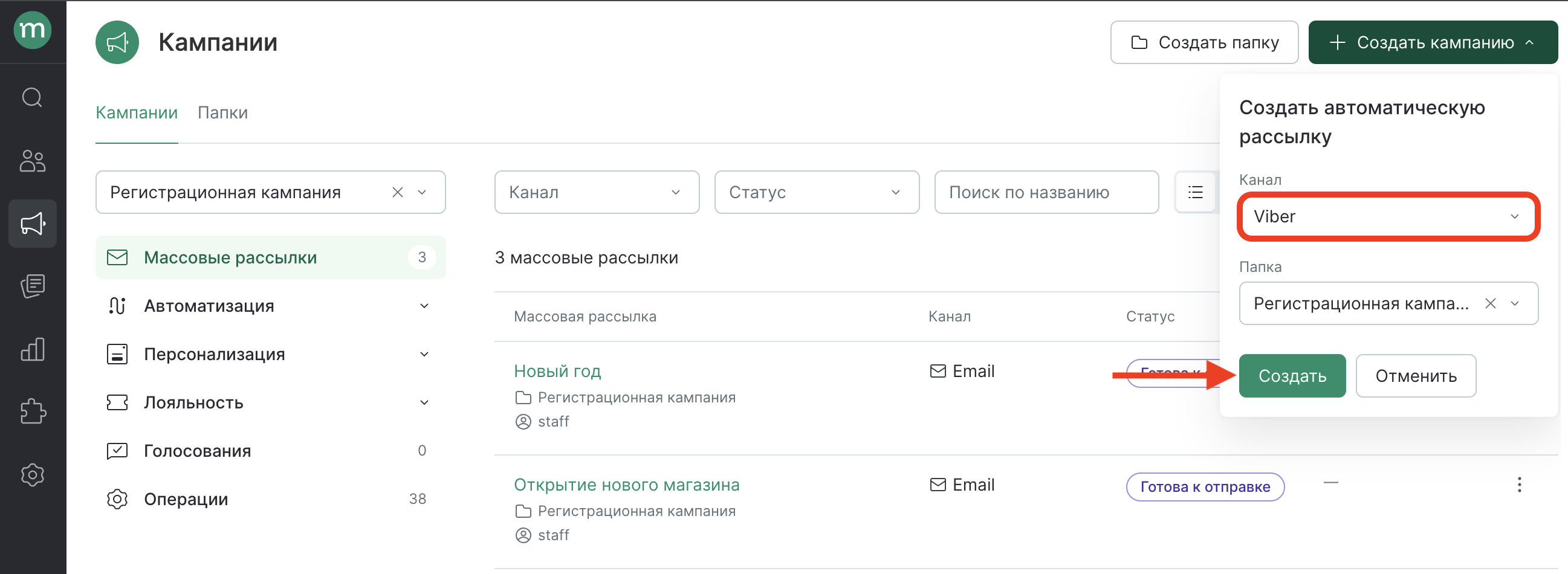Clear the Папка field selection in popup
1568x574 pixels.
[x=1489, y=303]
